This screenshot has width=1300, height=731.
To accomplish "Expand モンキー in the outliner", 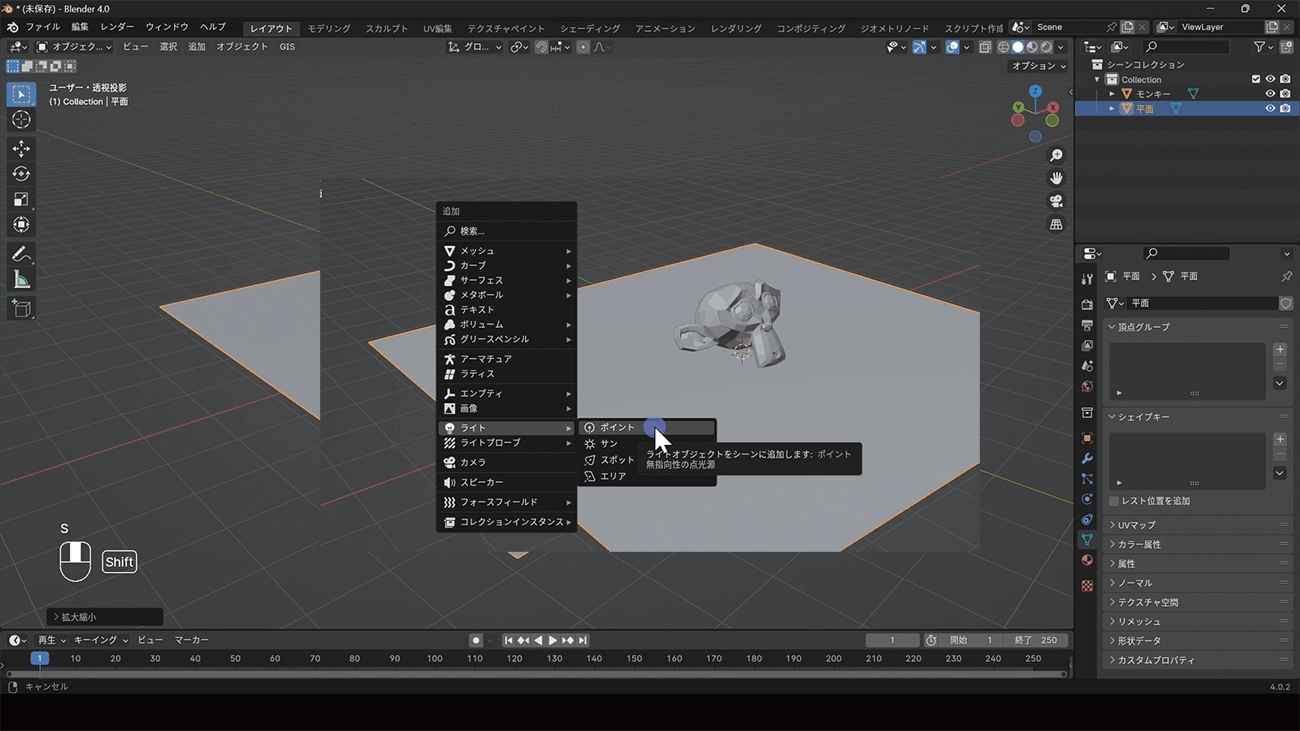I will 1112,94.
